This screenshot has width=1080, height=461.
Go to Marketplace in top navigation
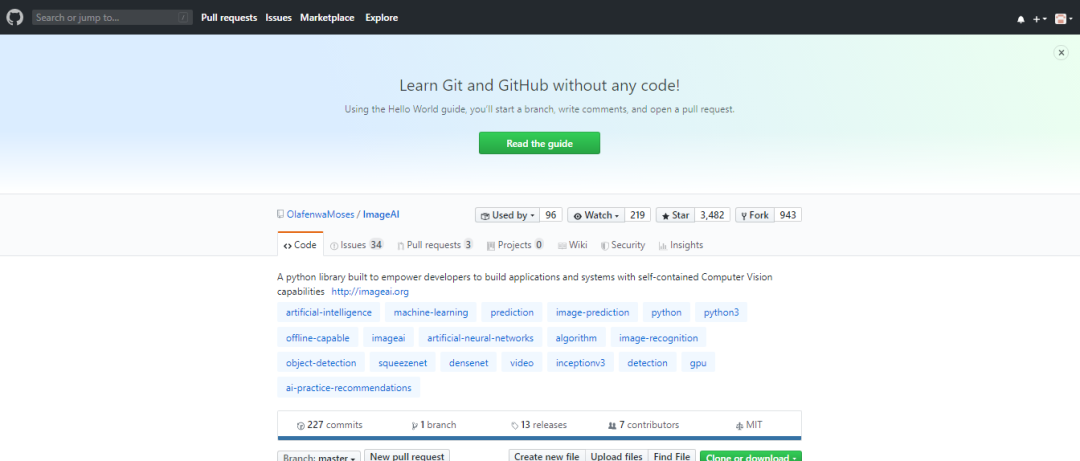click(327, 18)
